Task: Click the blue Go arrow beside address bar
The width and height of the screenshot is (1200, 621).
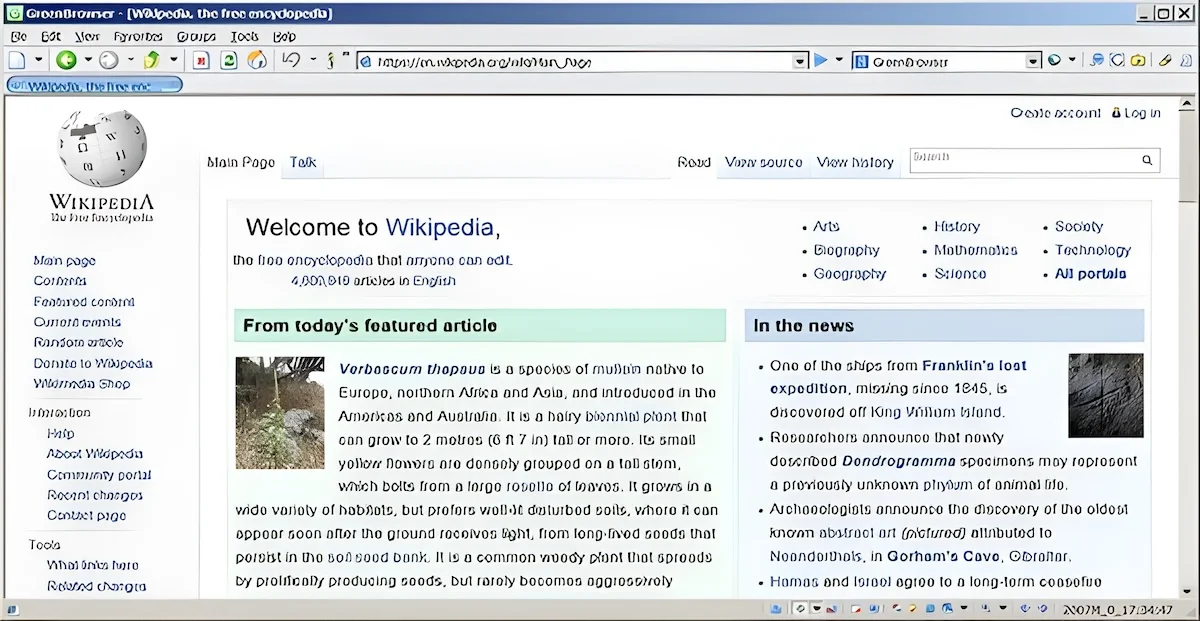Action: tap(820, 60)
